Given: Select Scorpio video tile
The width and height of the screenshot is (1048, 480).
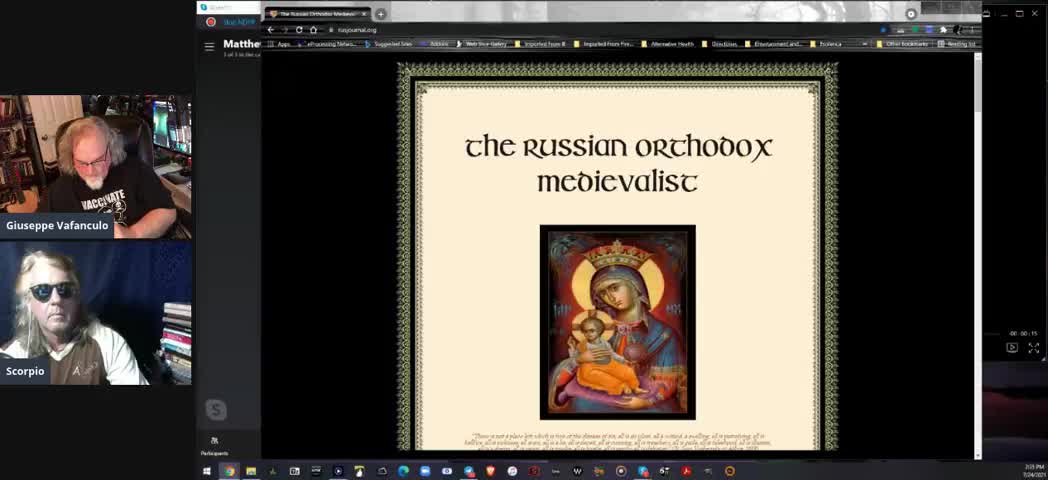Looking at the screenshot, I should click(x=96, y=312).
